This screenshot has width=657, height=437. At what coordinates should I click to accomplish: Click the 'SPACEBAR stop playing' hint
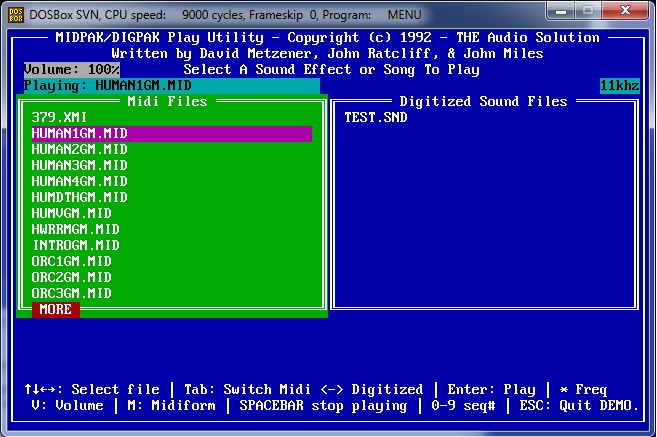[x=323, y=406]
